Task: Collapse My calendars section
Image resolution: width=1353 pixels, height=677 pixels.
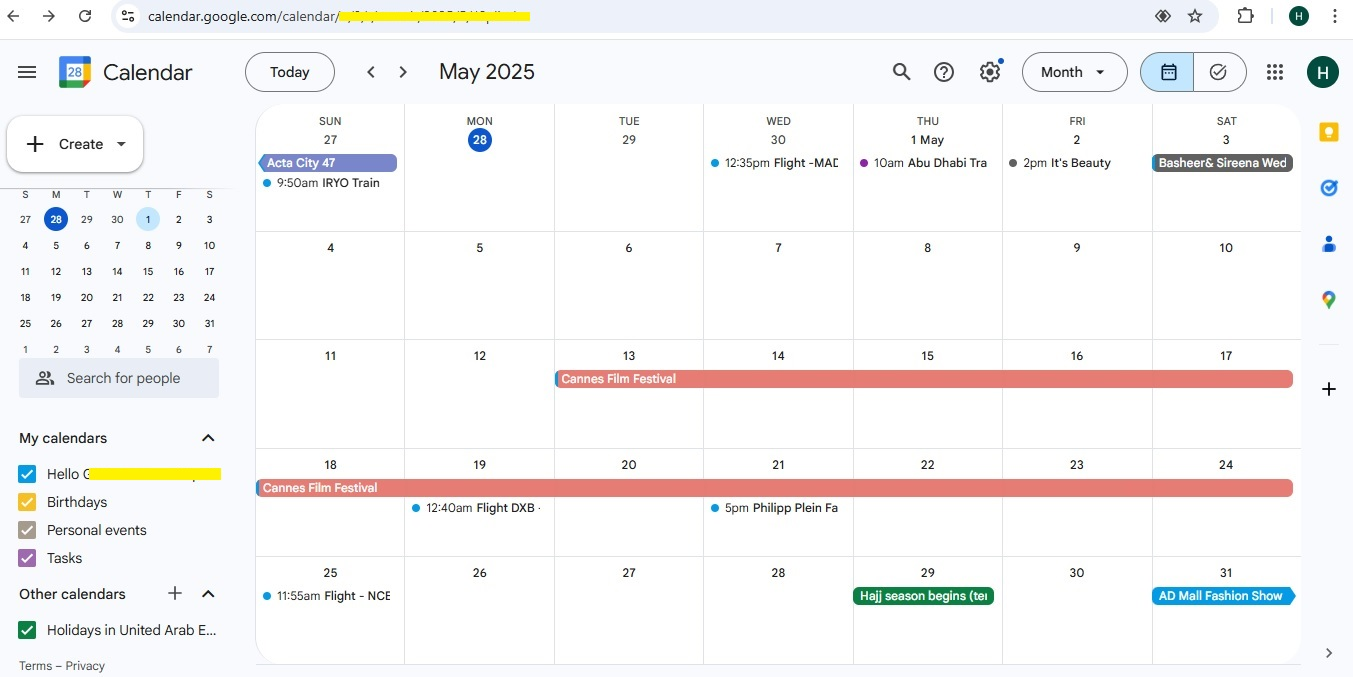Action: click(208, 438)
